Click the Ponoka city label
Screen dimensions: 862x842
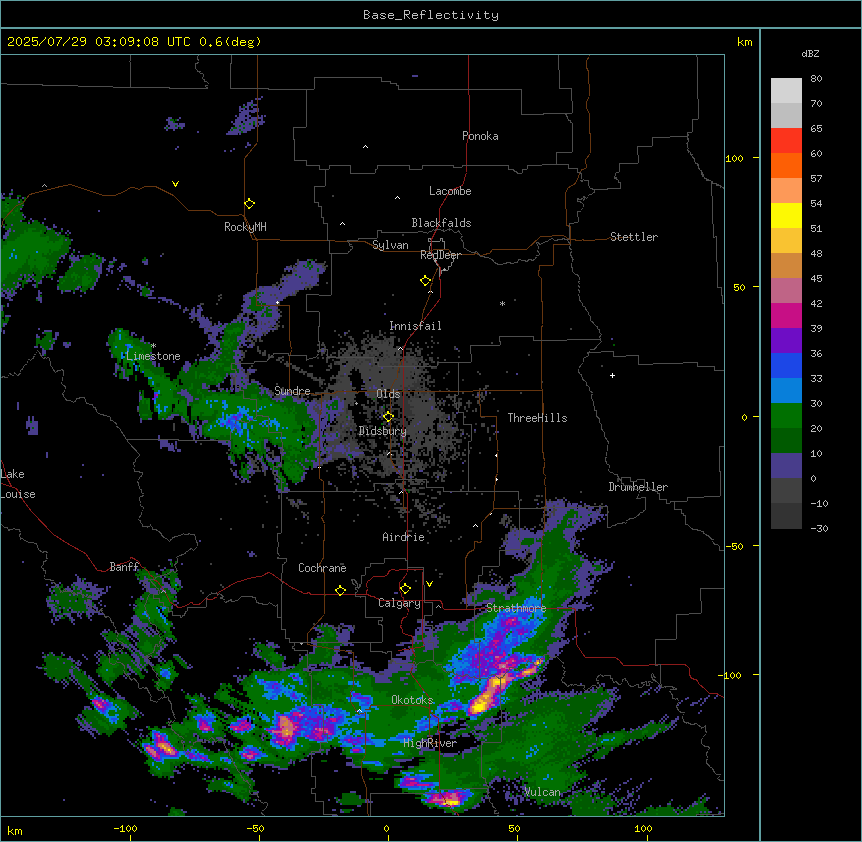480,136
